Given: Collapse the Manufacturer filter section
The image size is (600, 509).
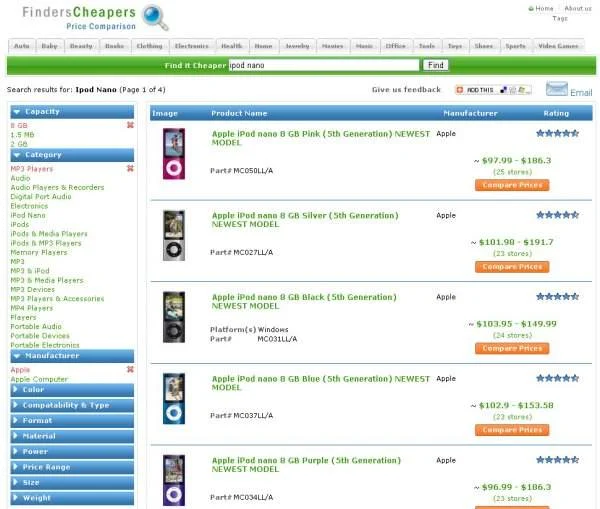Looking at the screenshot, I should coord(72,356).
